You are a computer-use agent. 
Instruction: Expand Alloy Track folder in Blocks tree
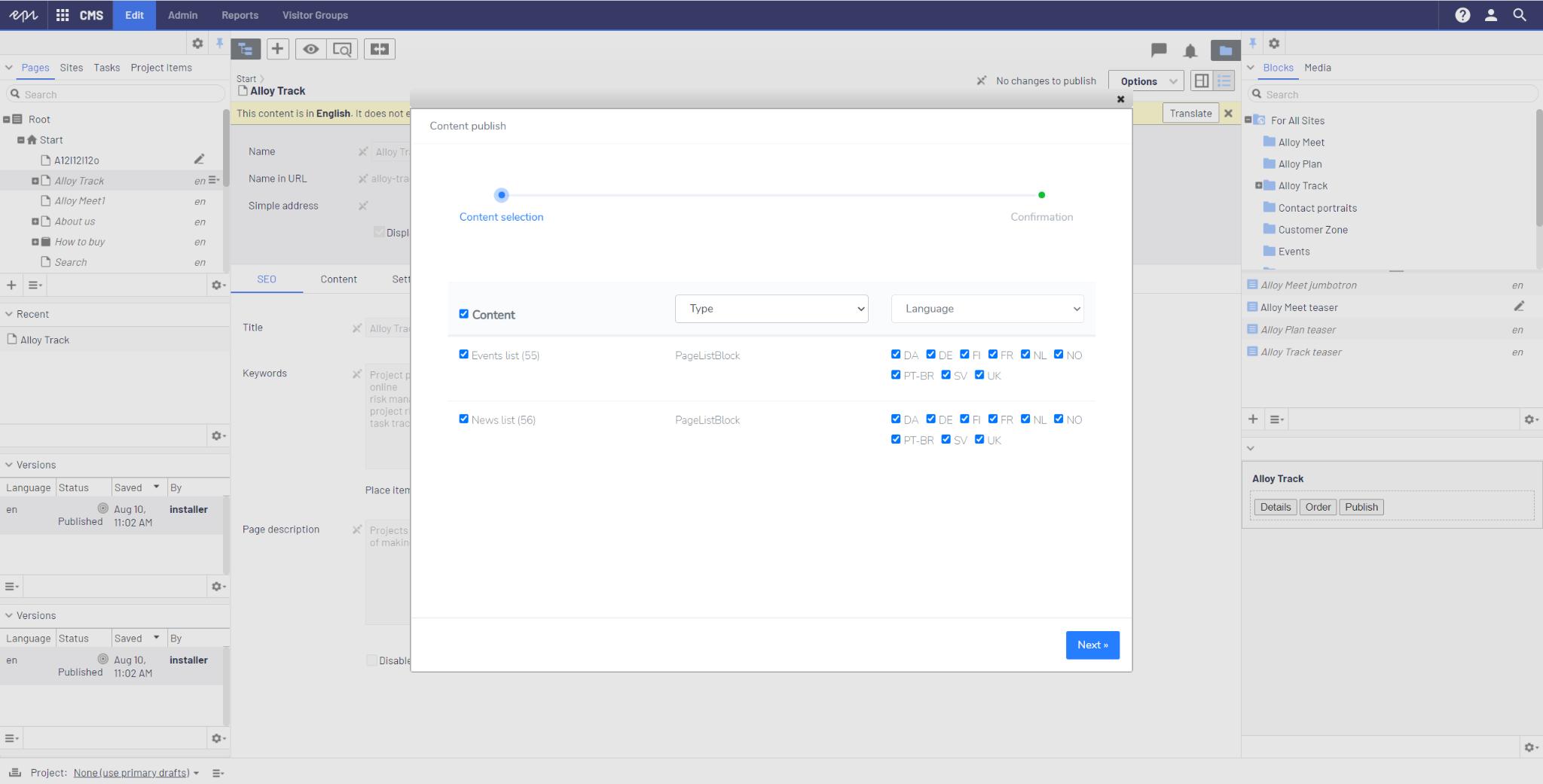click(1258, 186)
